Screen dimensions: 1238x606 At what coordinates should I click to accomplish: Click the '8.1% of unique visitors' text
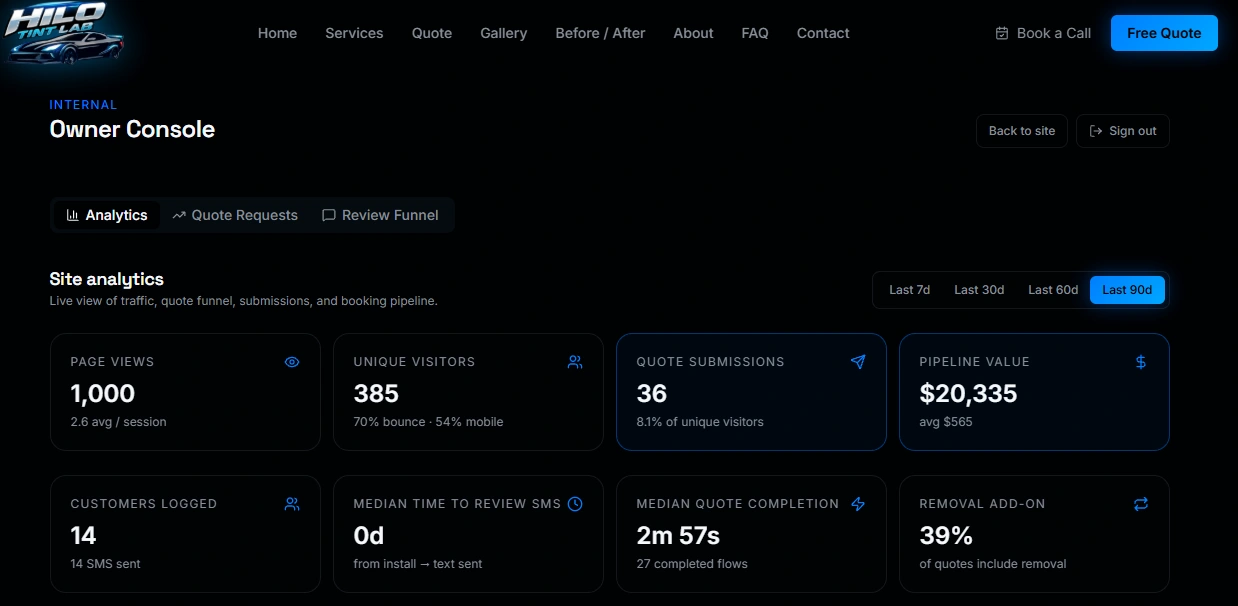point(700,422)
